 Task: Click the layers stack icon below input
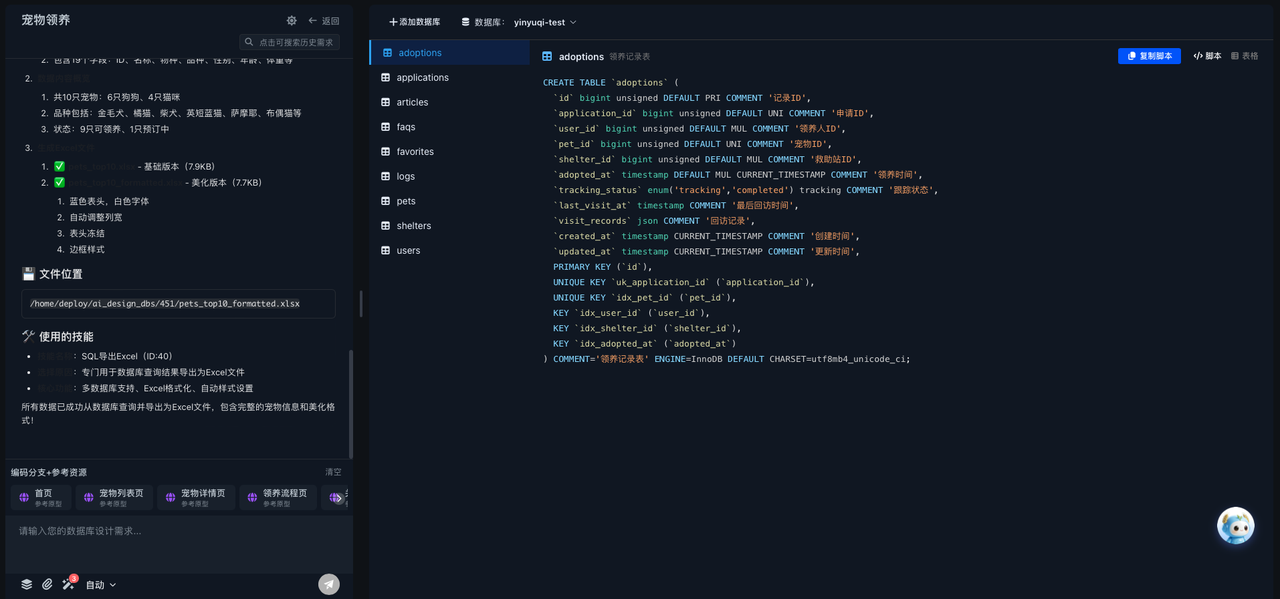[x=27, y=584]
